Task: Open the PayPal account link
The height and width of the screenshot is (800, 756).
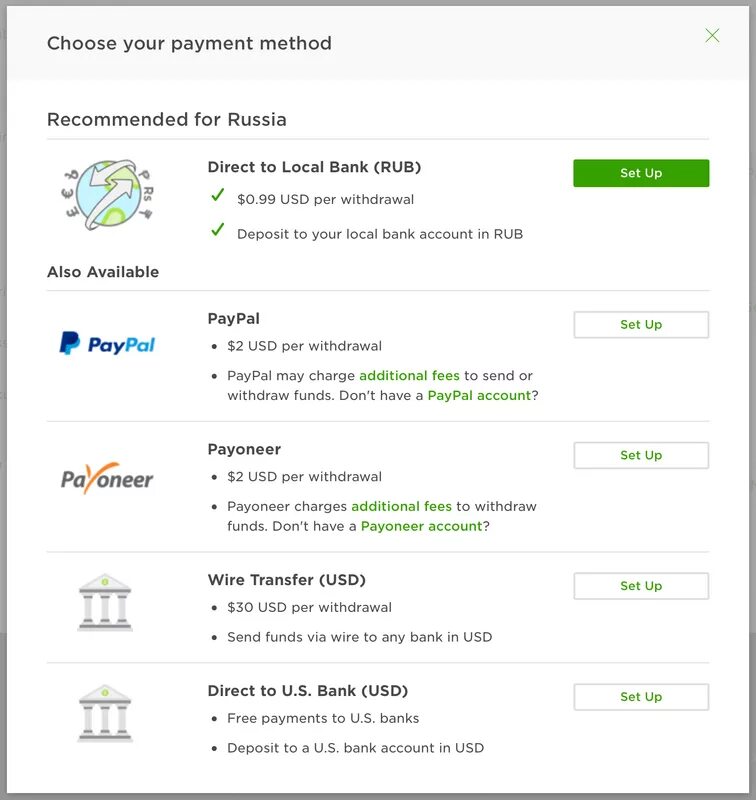Action: pos(479,396)
